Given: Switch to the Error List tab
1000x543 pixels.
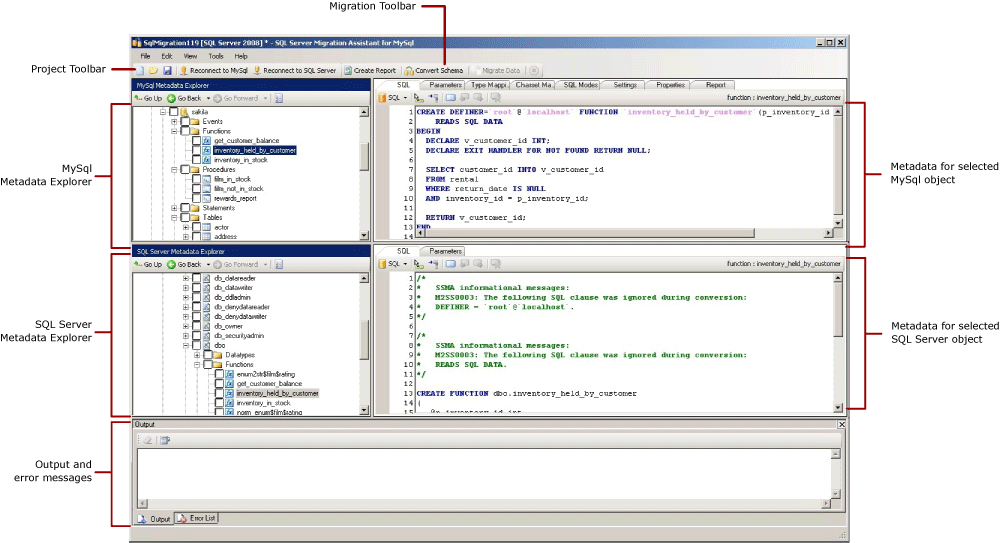Looking at the screenshot, I should 197,518.
